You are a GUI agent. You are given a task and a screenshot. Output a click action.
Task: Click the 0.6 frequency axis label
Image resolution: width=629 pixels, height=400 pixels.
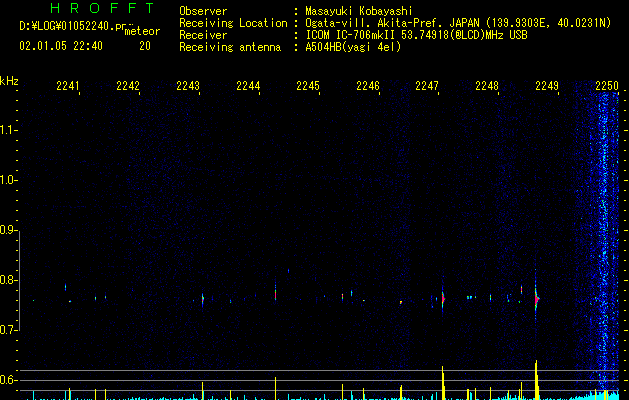click(x=8, y=380)
